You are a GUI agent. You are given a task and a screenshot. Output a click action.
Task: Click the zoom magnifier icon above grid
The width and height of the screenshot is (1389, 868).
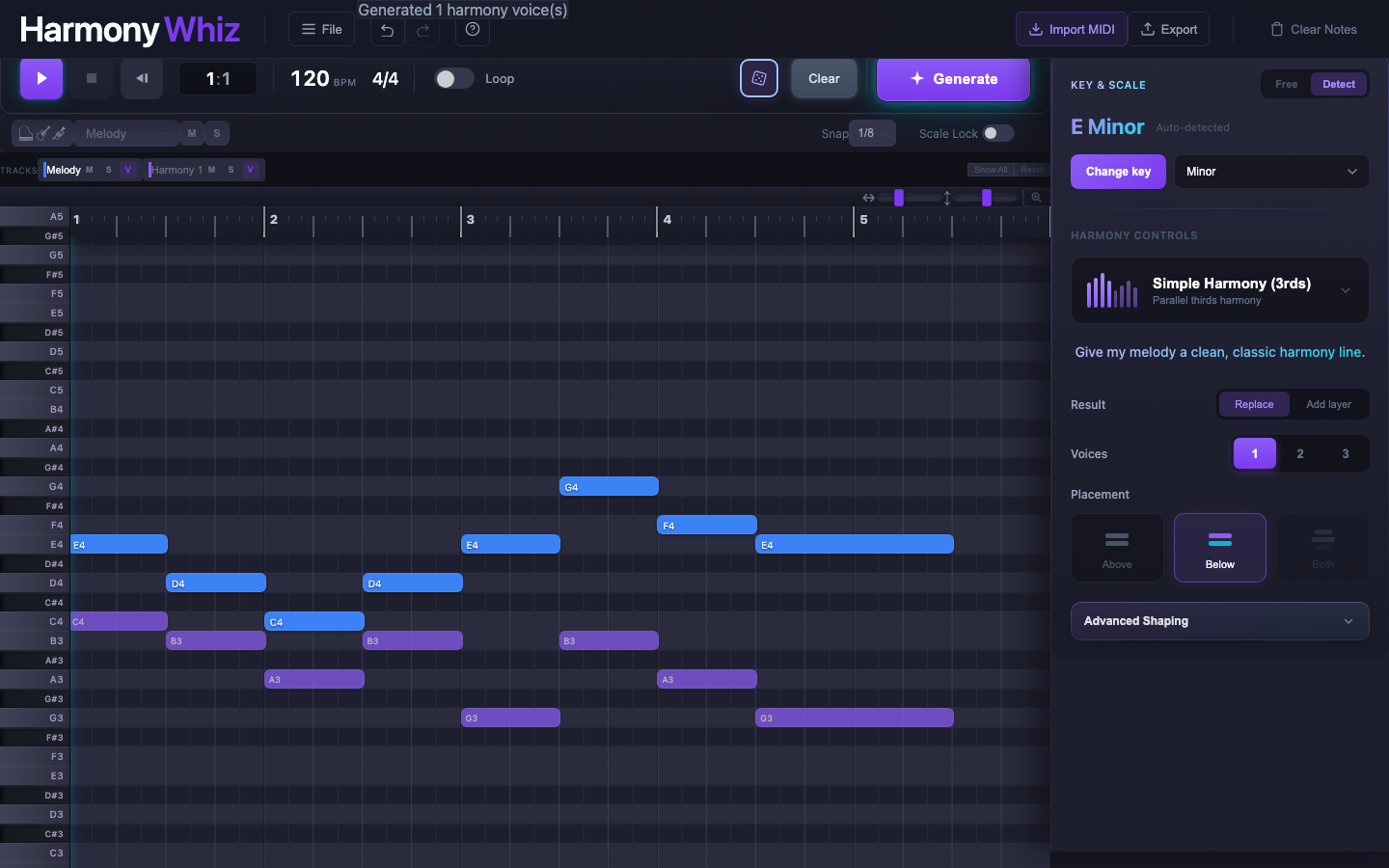click(x=1036, y=198)
